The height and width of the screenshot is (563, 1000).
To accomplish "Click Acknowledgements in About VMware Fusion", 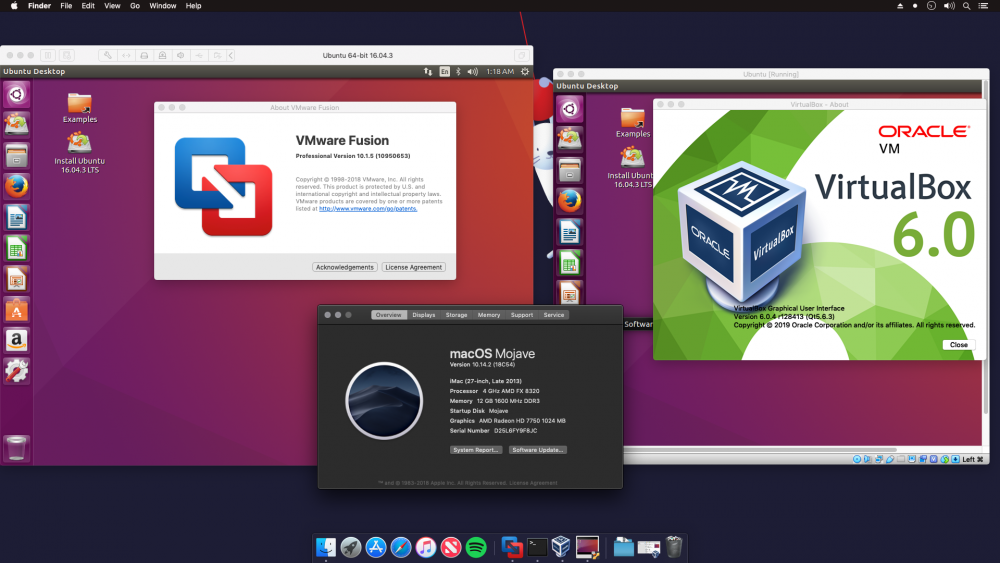I will click(x=344, y=267).
